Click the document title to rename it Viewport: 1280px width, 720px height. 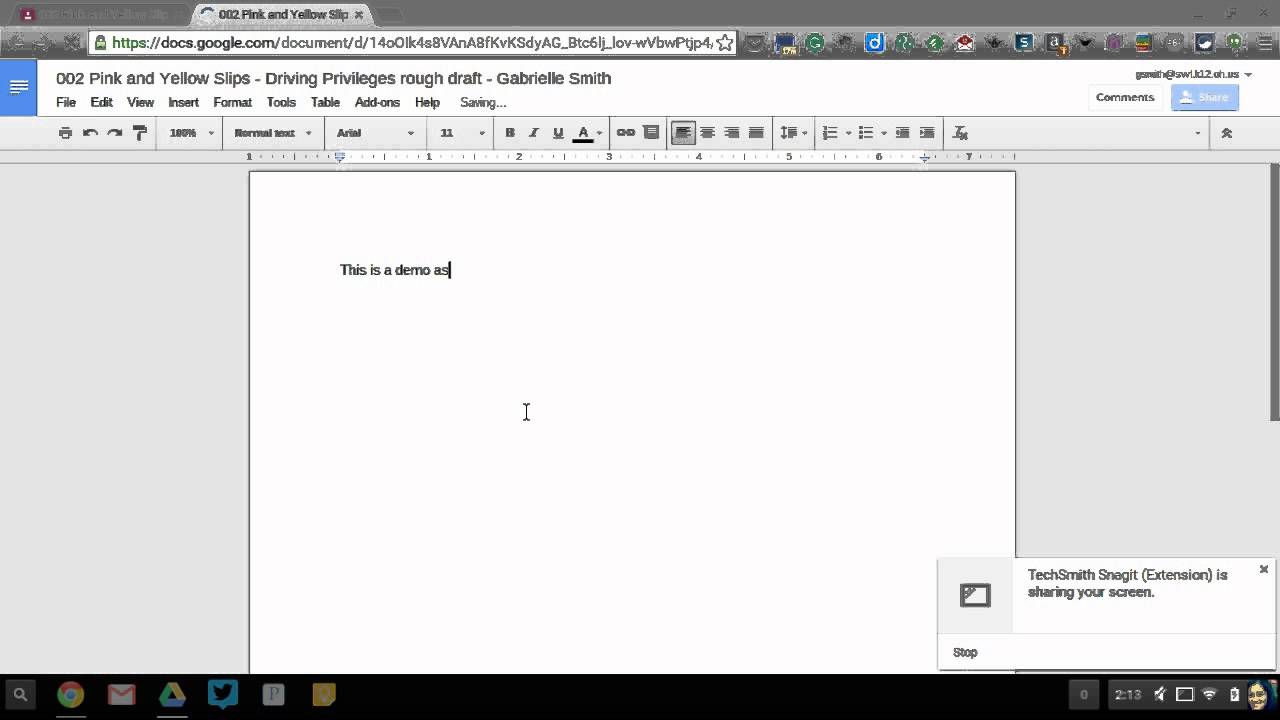click(333, 78)
